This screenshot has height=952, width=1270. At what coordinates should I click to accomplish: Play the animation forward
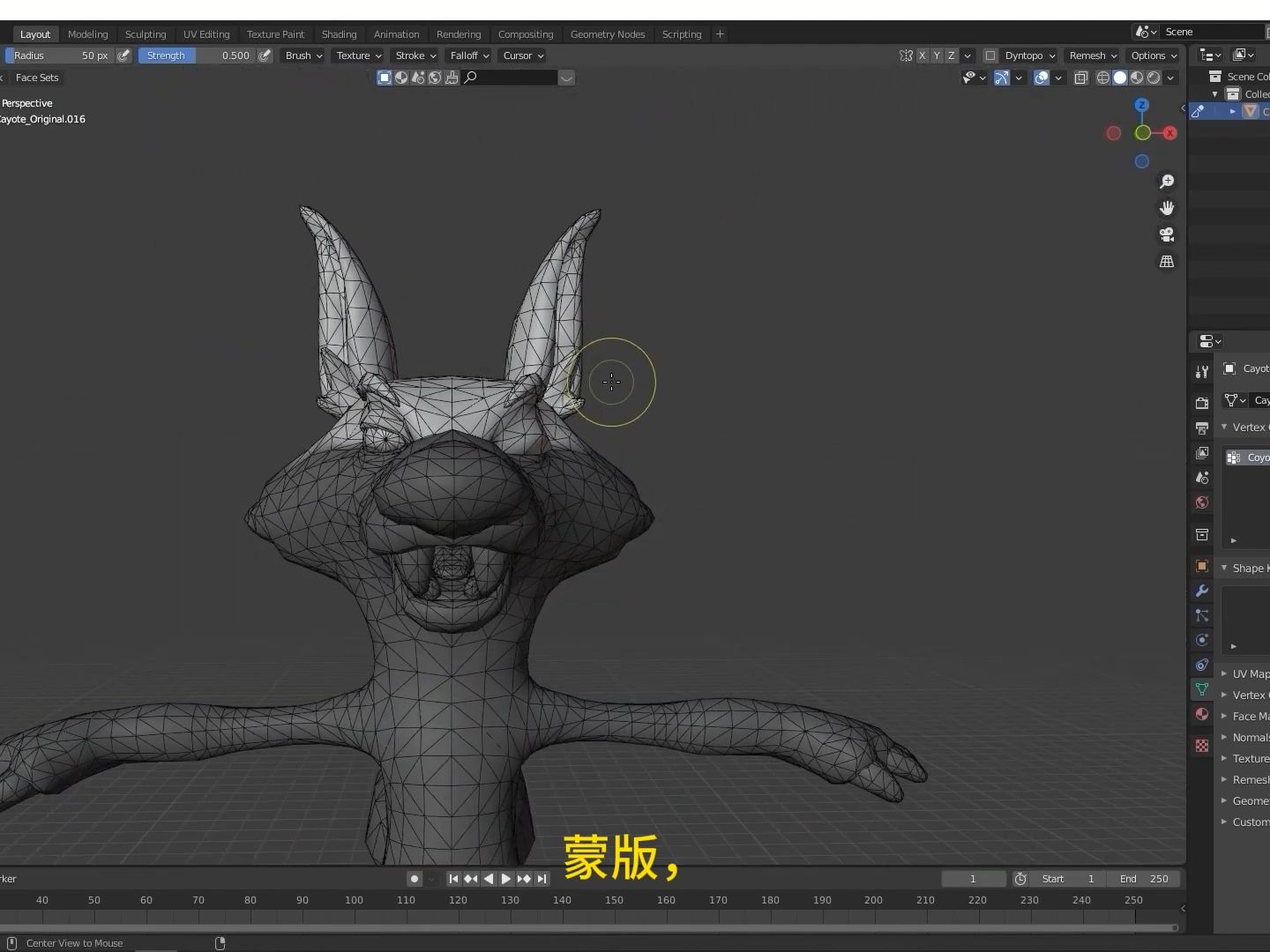[506, 879]
